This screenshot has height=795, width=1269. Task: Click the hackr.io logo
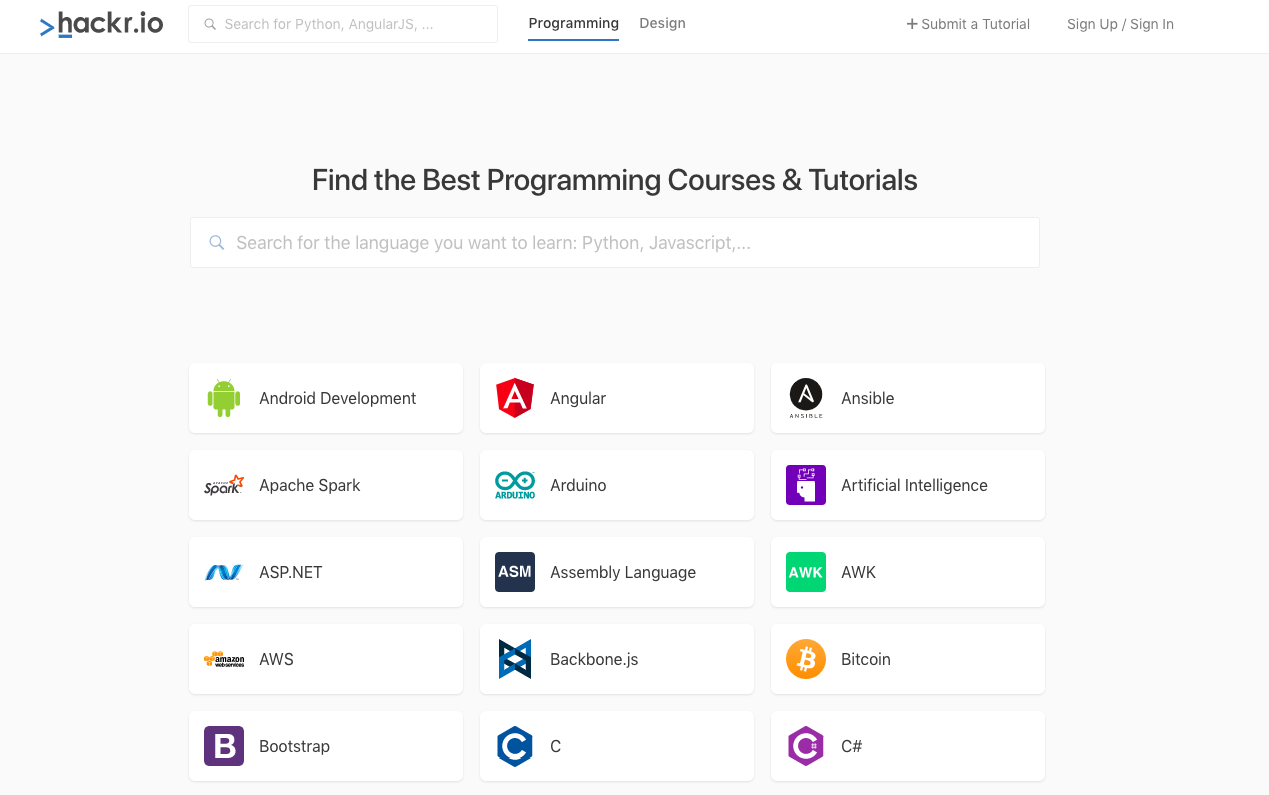tap(101, 24)
